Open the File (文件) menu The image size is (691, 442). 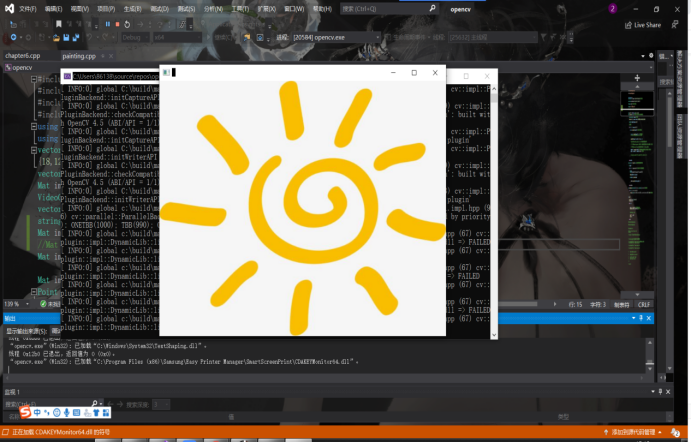click(27, 9)
